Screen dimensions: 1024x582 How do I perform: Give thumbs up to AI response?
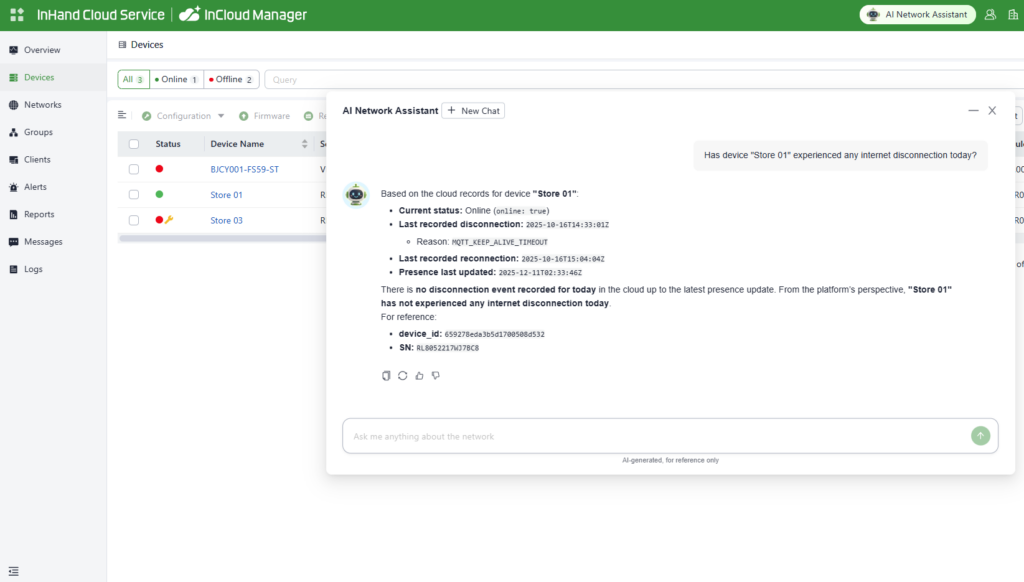[419, 376]
